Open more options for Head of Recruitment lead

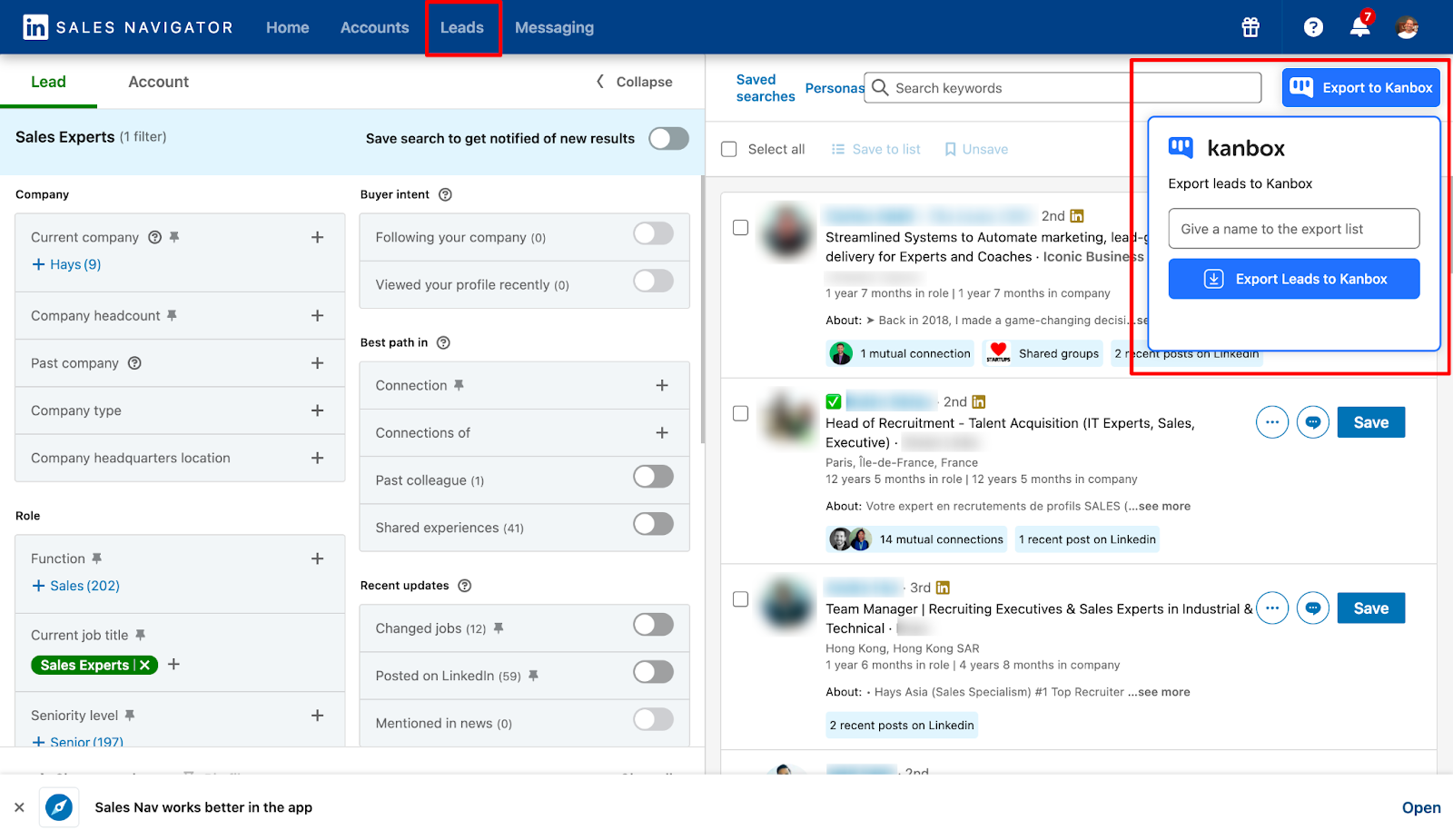tap(1272, 422)
